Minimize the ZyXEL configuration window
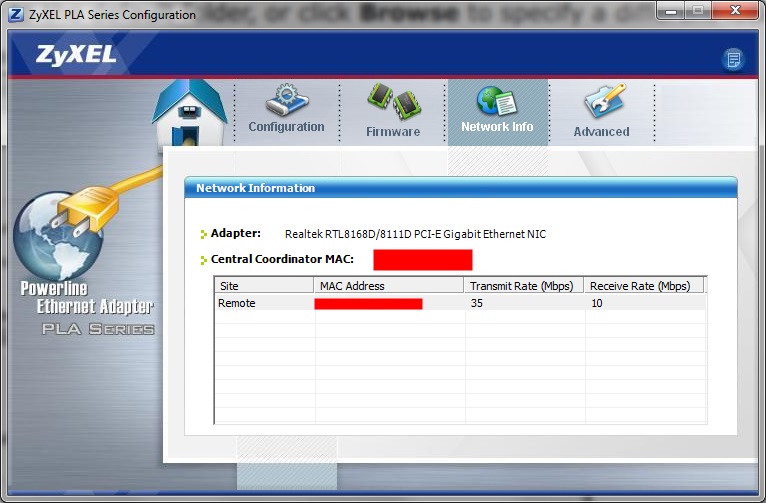 click(671, 11)
